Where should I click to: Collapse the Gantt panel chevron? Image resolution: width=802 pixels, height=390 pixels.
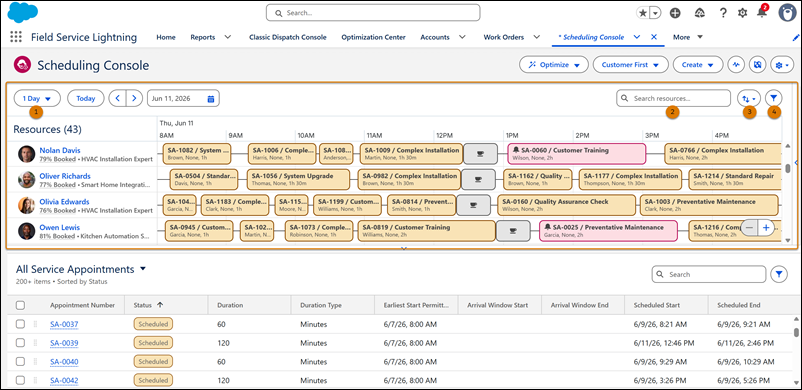404,249
